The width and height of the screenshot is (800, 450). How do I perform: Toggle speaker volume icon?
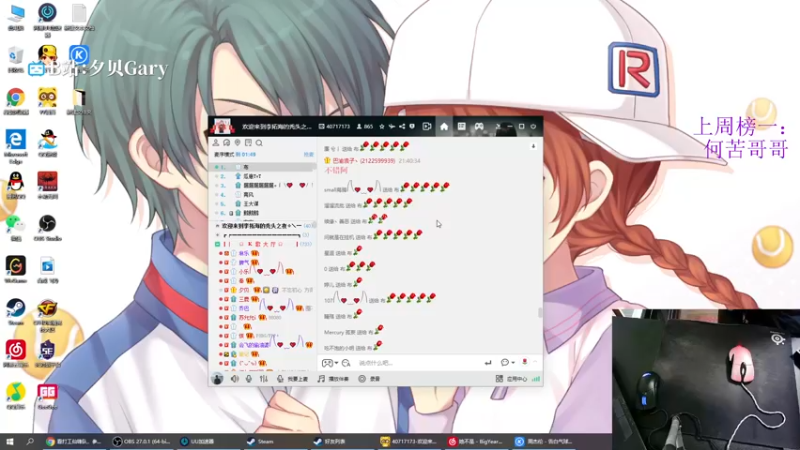tap(235, 379)
